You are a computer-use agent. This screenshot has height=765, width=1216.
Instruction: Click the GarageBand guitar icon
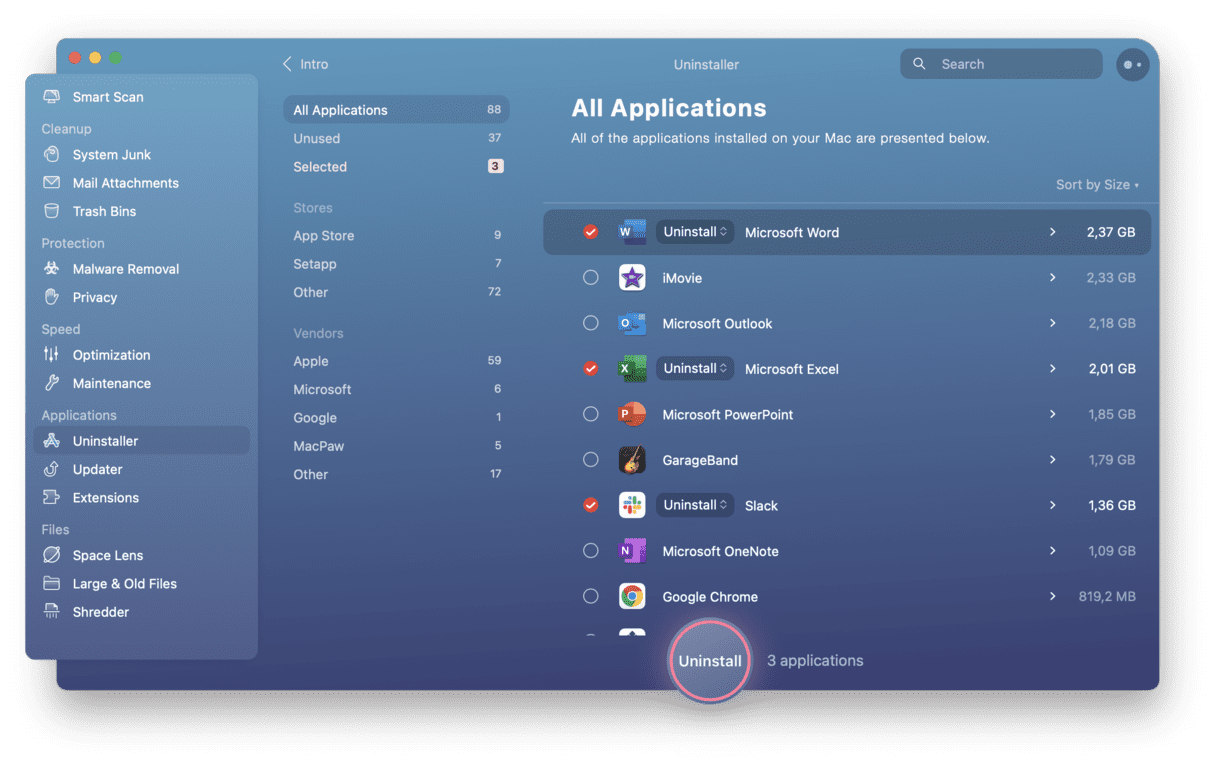tap(632, 460)
